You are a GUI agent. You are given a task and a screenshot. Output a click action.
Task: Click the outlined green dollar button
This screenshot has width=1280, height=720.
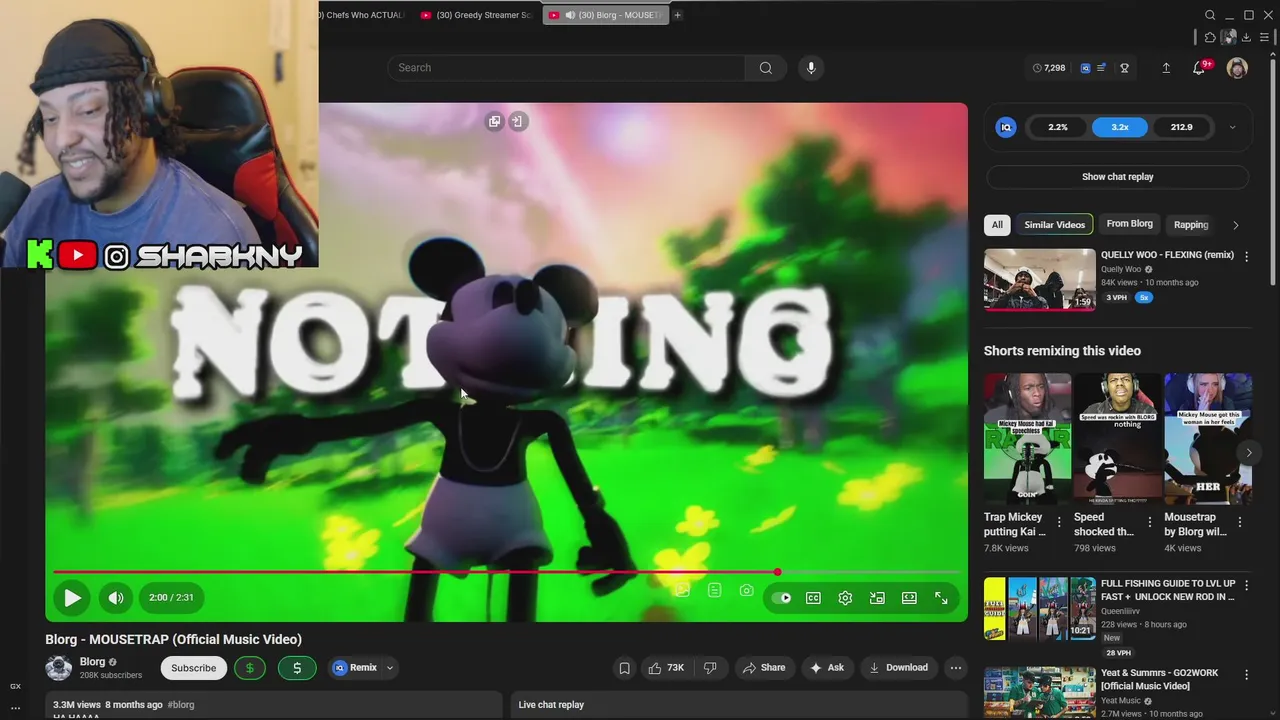coord(250,668)
